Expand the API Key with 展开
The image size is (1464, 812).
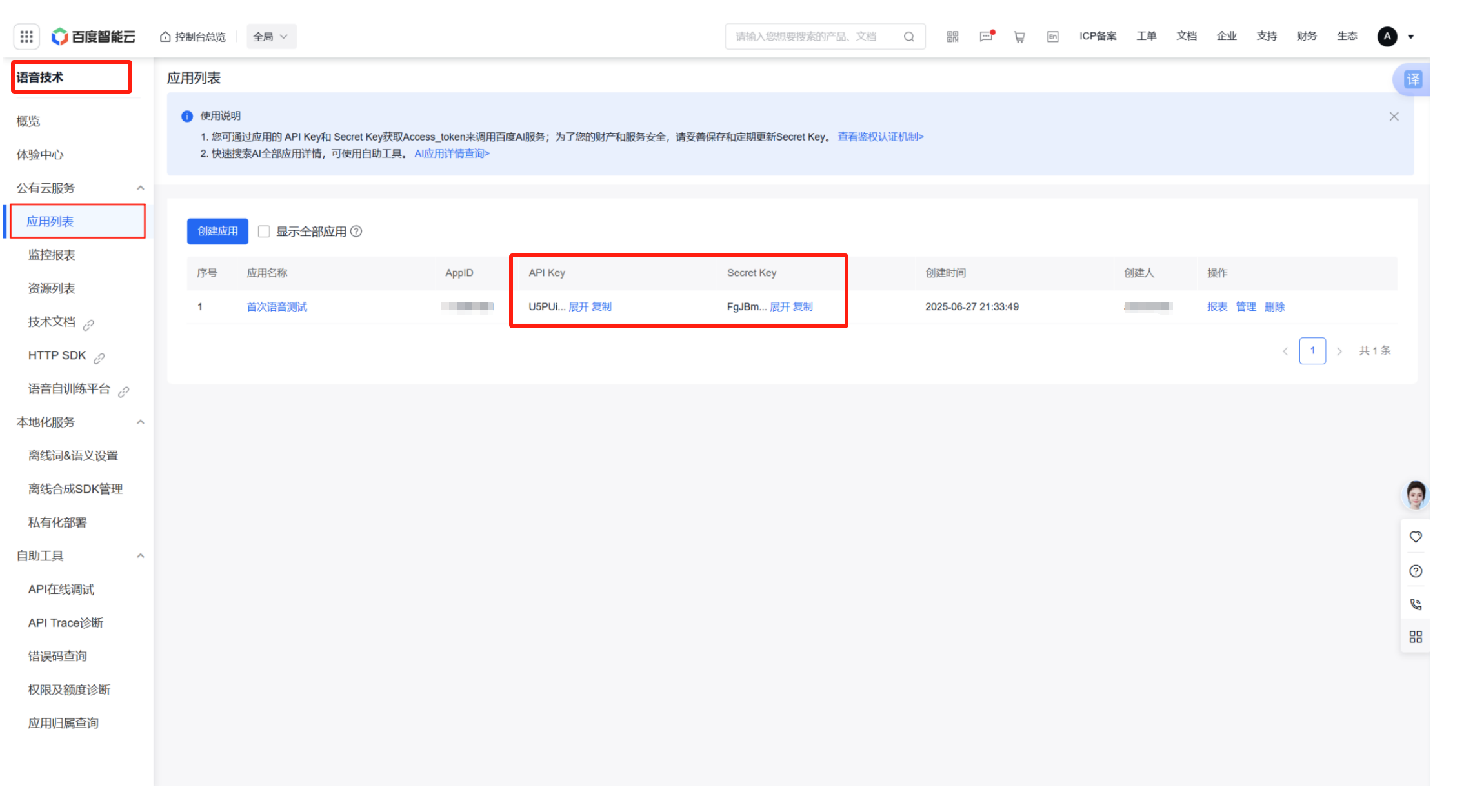pyautogui.click(x=578, y=307)
